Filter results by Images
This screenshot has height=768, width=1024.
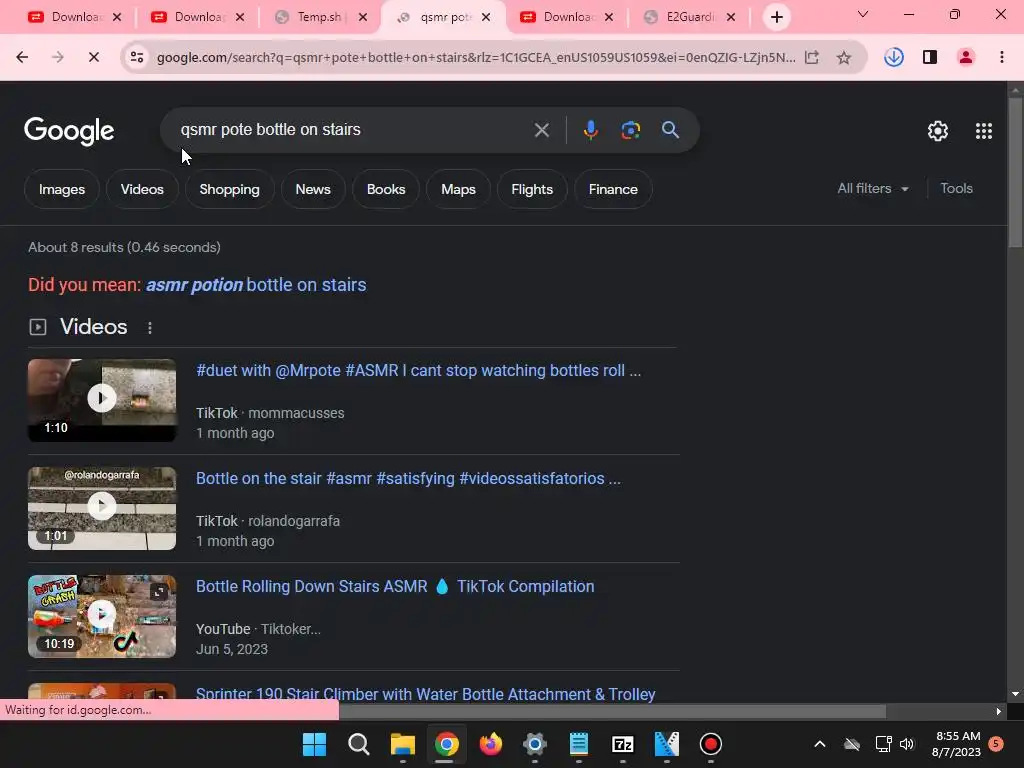point(62,189)
